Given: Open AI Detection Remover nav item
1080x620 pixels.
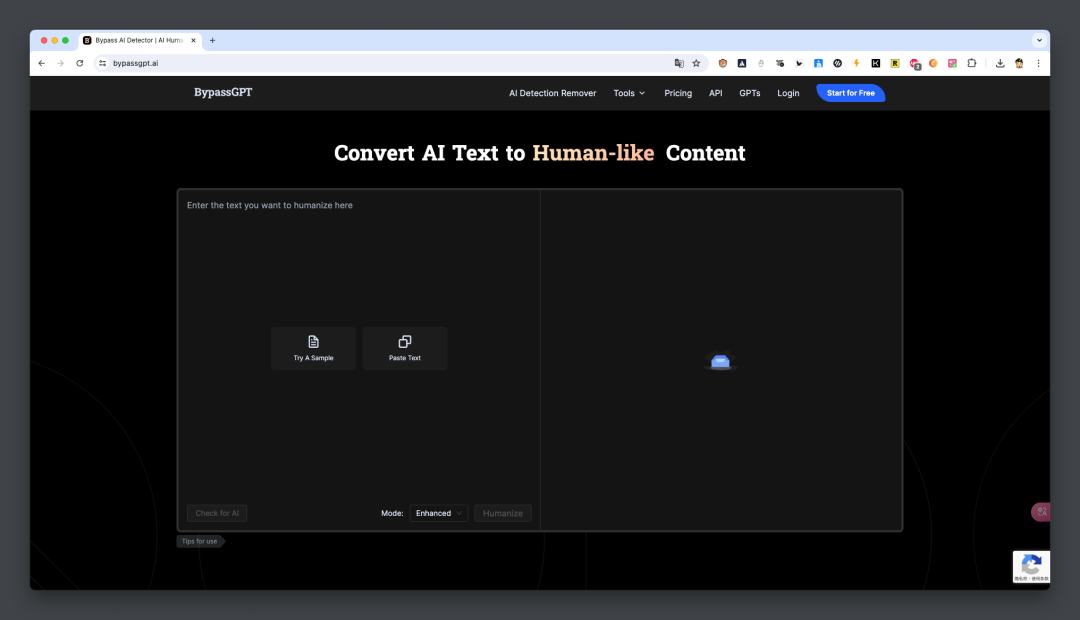Looking at the screenshot, I should pyautogui.click(x=552, y=93).
